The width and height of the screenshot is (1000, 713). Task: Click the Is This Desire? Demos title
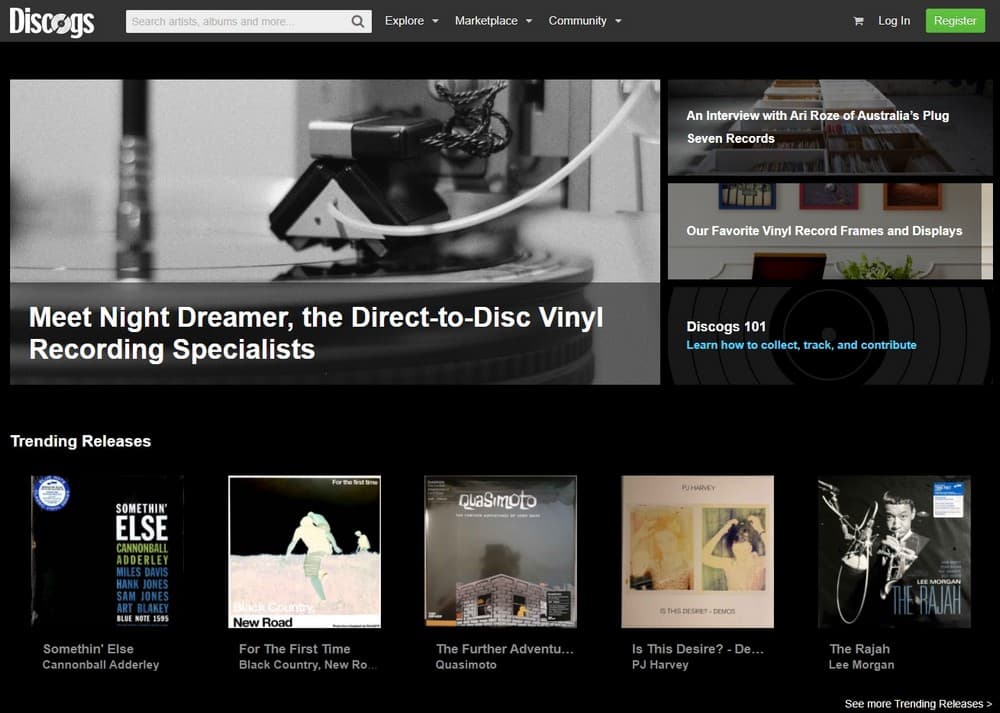(x=698, y=649)
